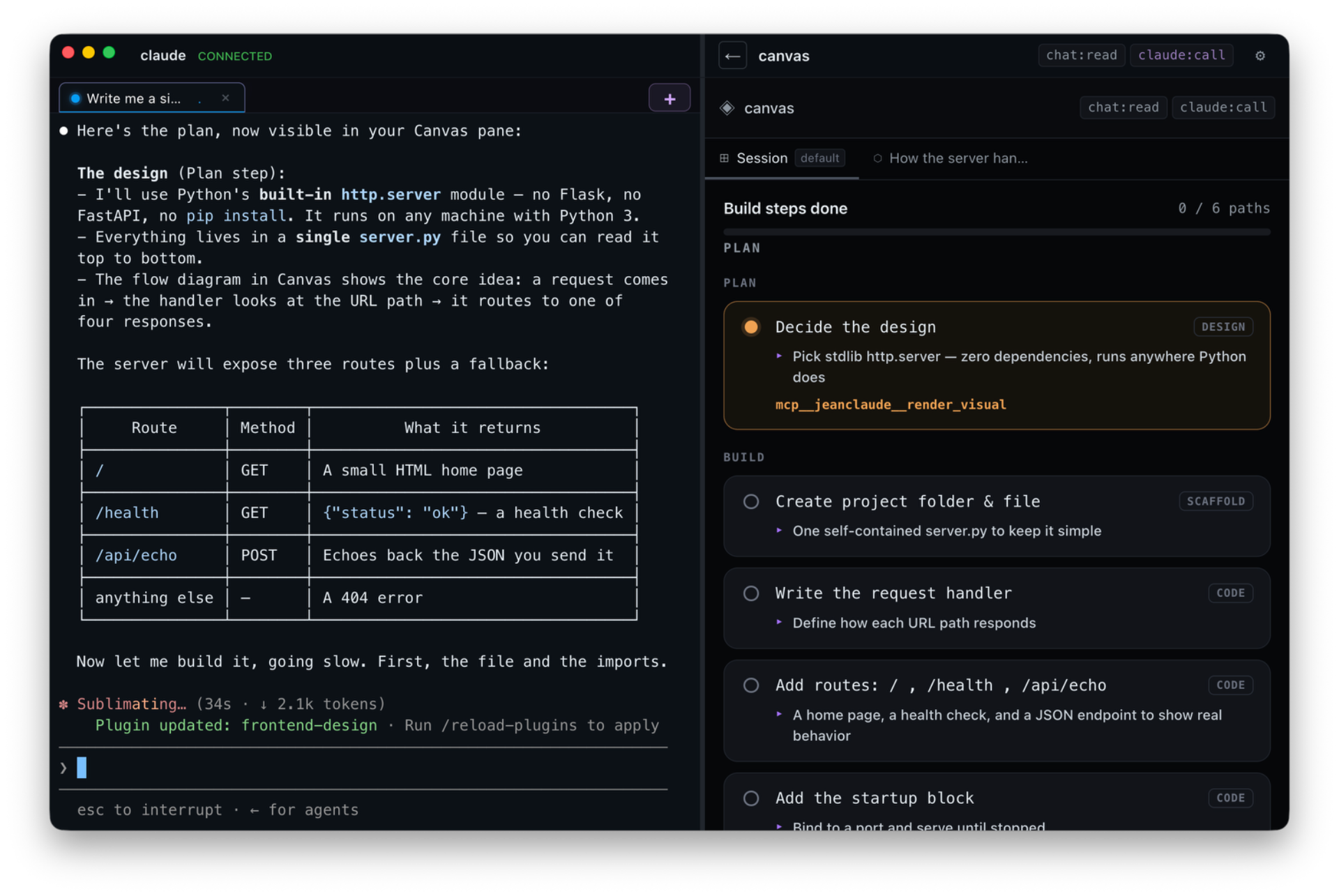The image size is (1339, 896).
Task: Click the macOS yellow minimize button
Action: [x=89, y=53]
